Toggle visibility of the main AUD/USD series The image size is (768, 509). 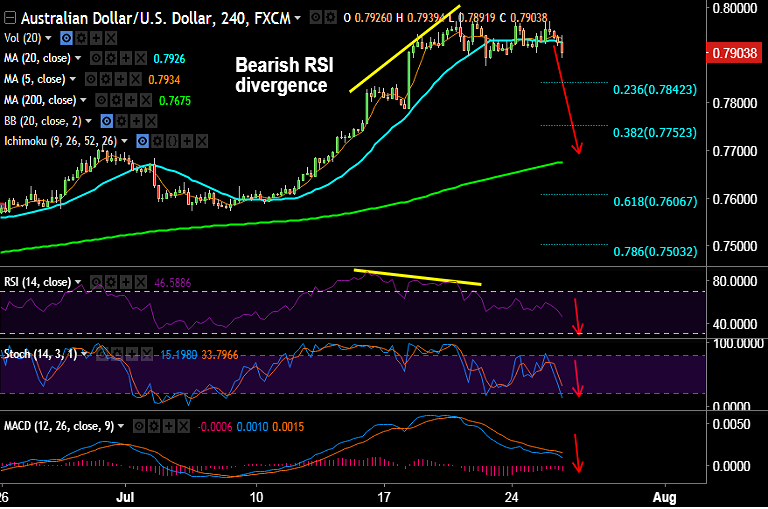pos(316,18)
